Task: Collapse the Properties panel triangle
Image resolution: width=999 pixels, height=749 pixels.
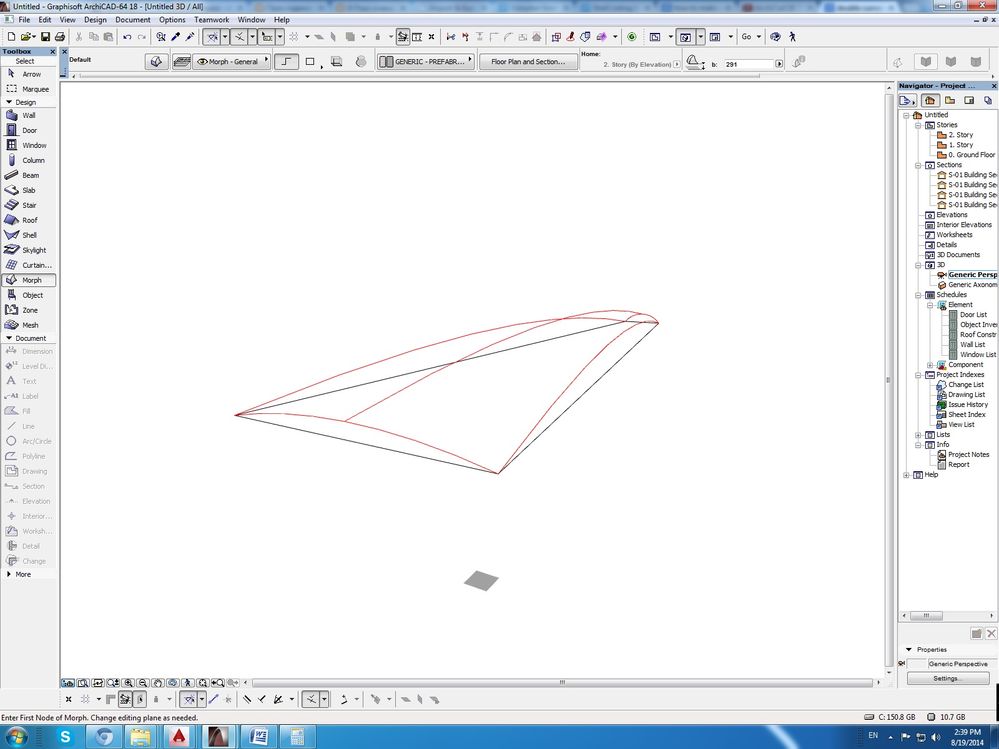Action: click(909, 649)
